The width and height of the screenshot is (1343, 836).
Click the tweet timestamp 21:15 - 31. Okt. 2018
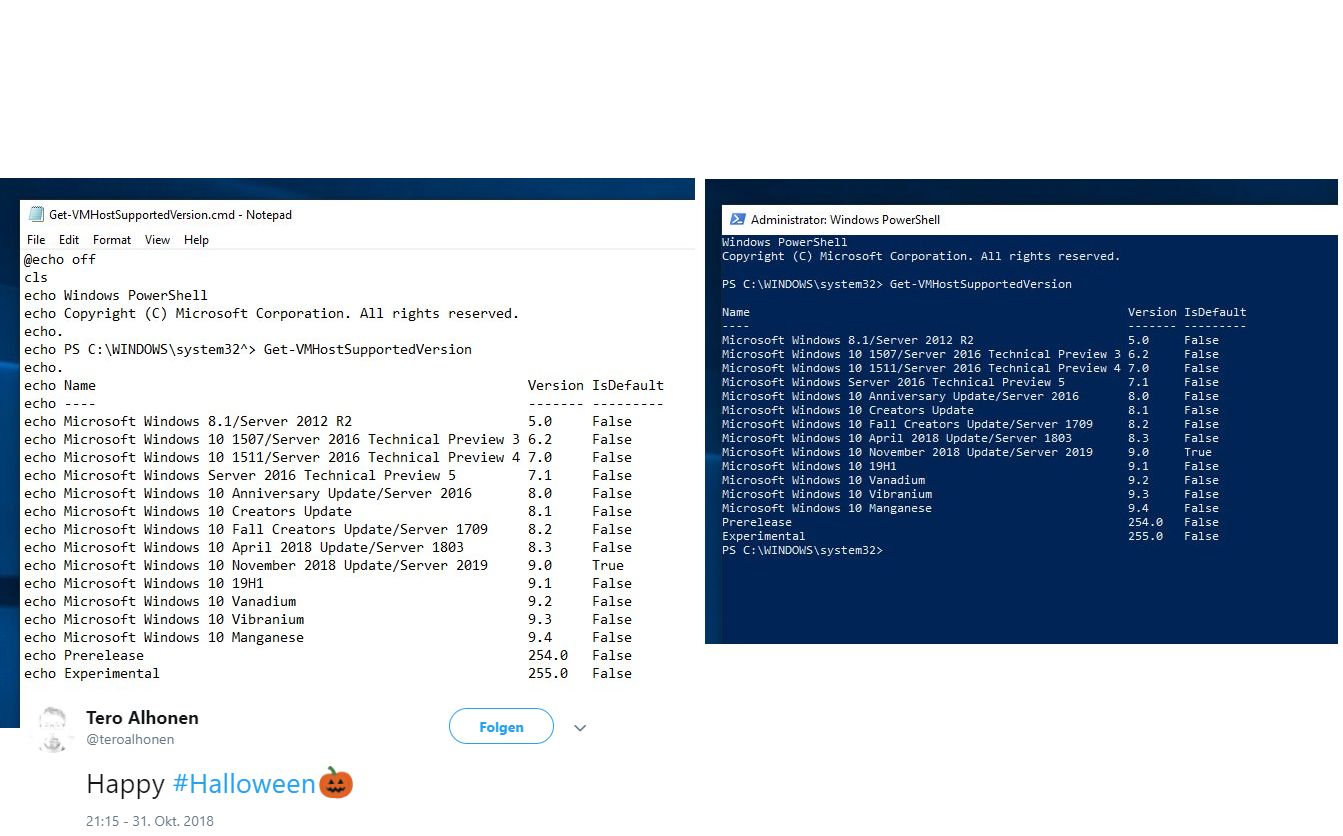coord(150,821)
